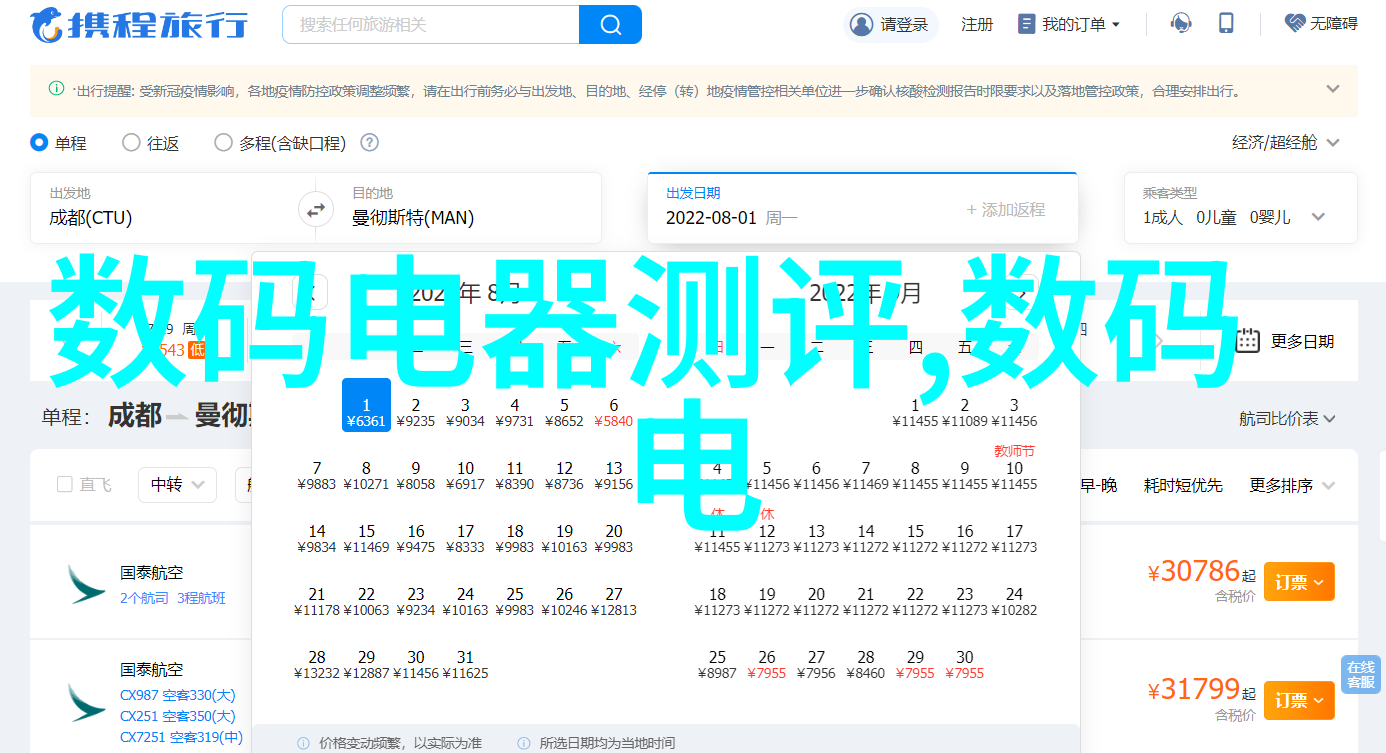Image resolution: width=1386 pixels, height=753 pixels.
Task: Click the Ctrip 携程旅行 logo
Action: [139, 24]
